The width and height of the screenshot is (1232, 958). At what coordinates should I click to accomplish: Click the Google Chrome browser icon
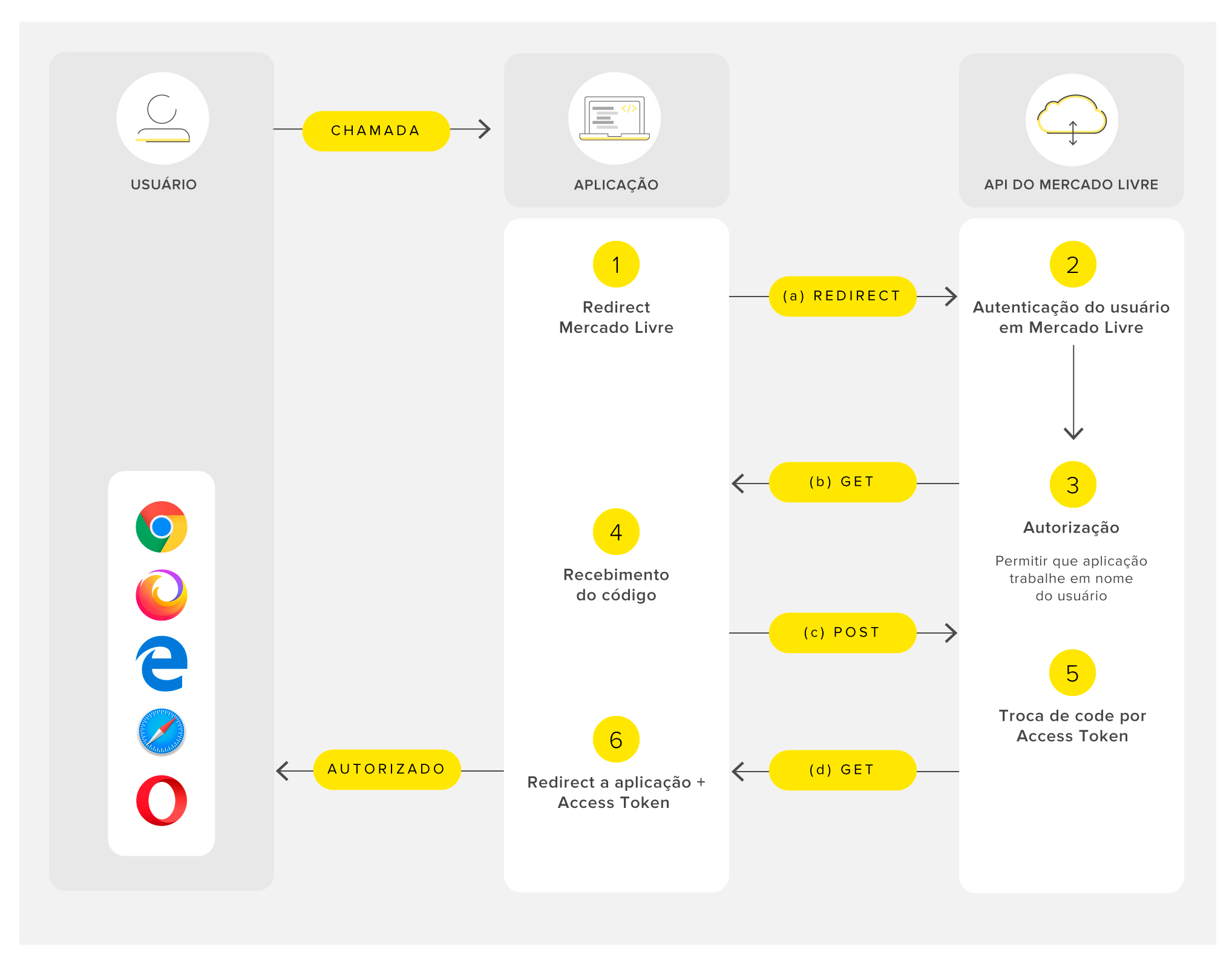point(162,527)
